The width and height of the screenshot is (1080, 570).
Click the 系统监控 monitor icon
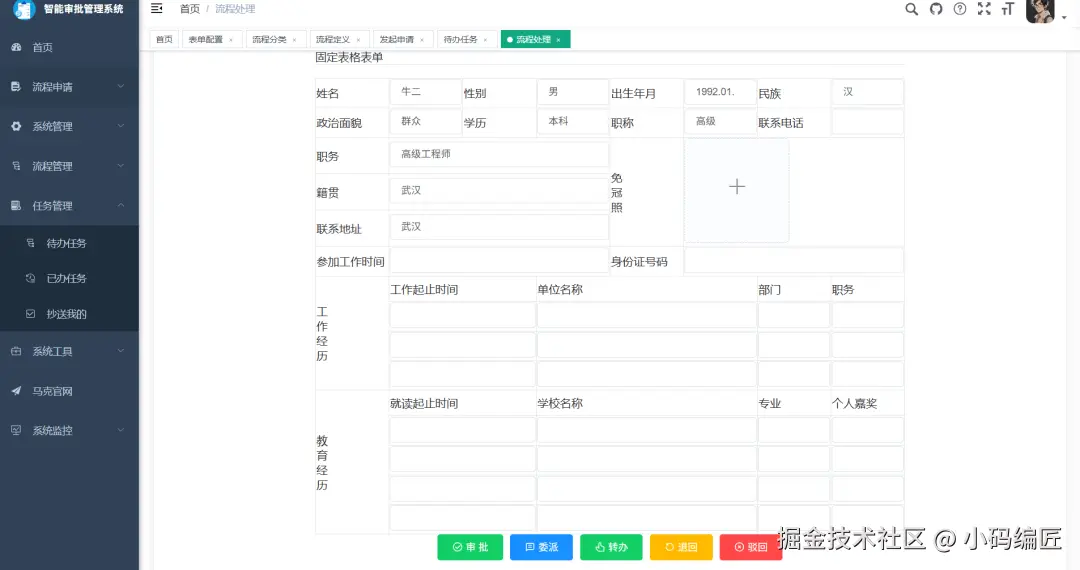[17, 430]
